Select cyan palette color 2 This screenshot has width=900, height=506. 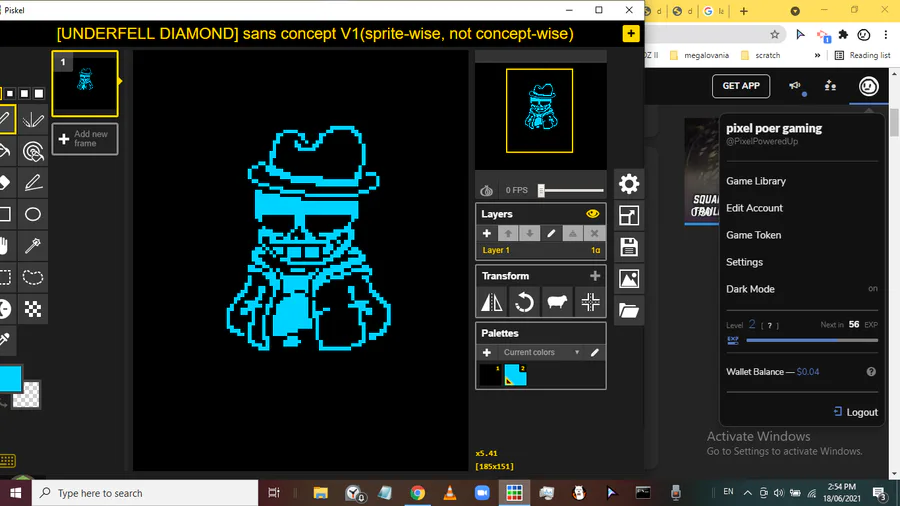click(515, 375)
